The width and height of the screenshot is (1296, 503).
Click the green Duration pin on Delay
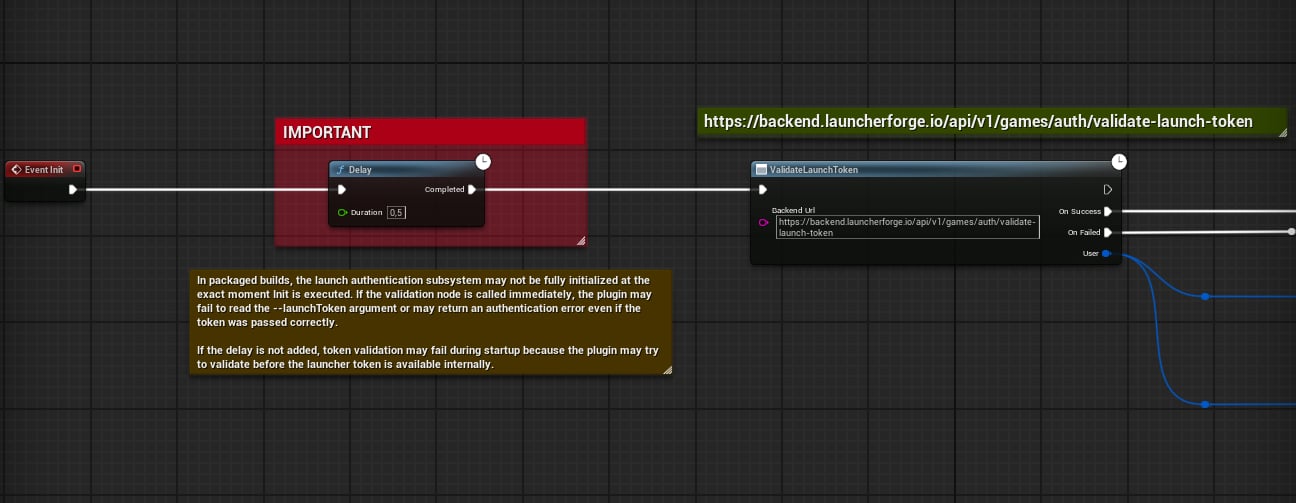[x=343, y=212]
